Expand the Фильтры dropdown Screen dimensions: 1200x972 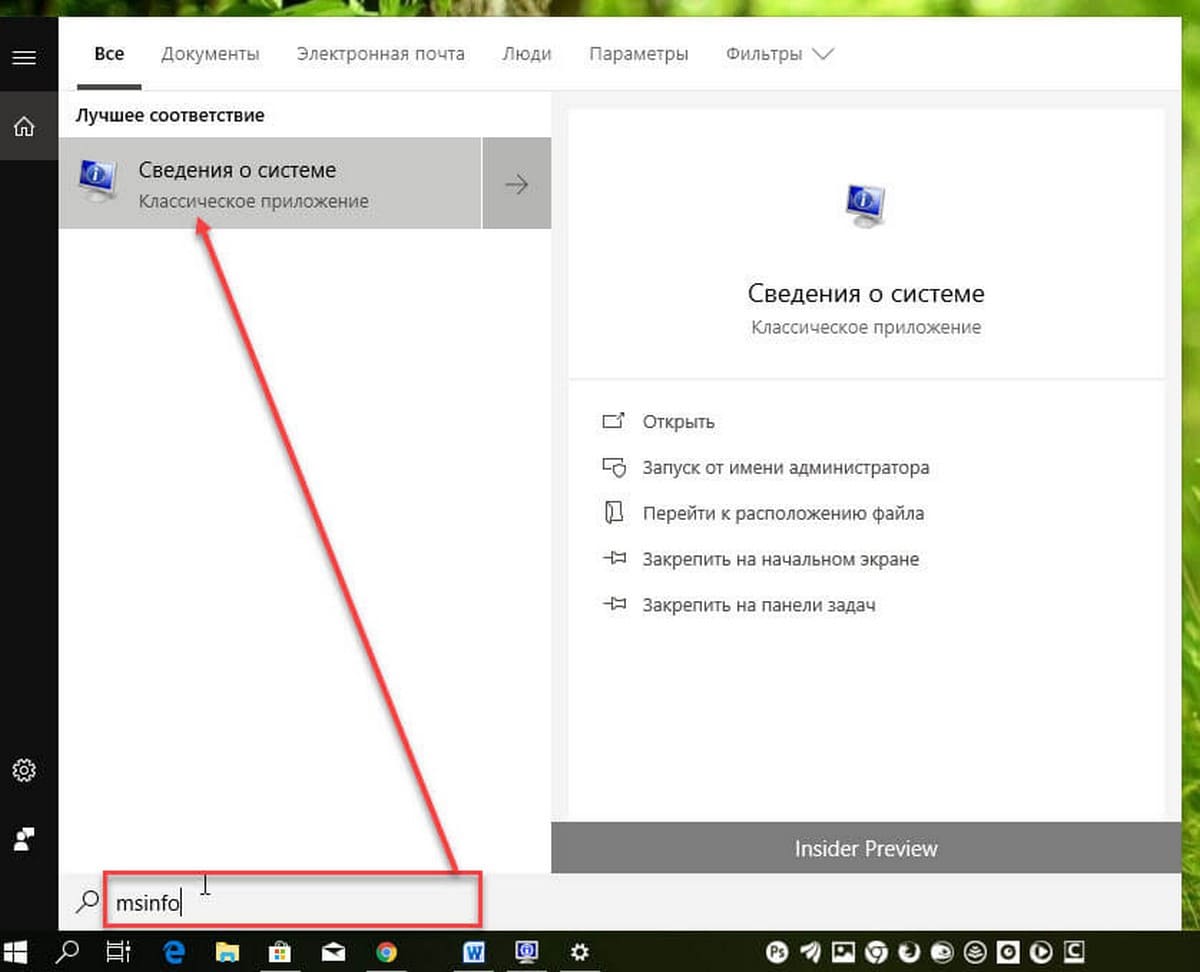(779, 54)
